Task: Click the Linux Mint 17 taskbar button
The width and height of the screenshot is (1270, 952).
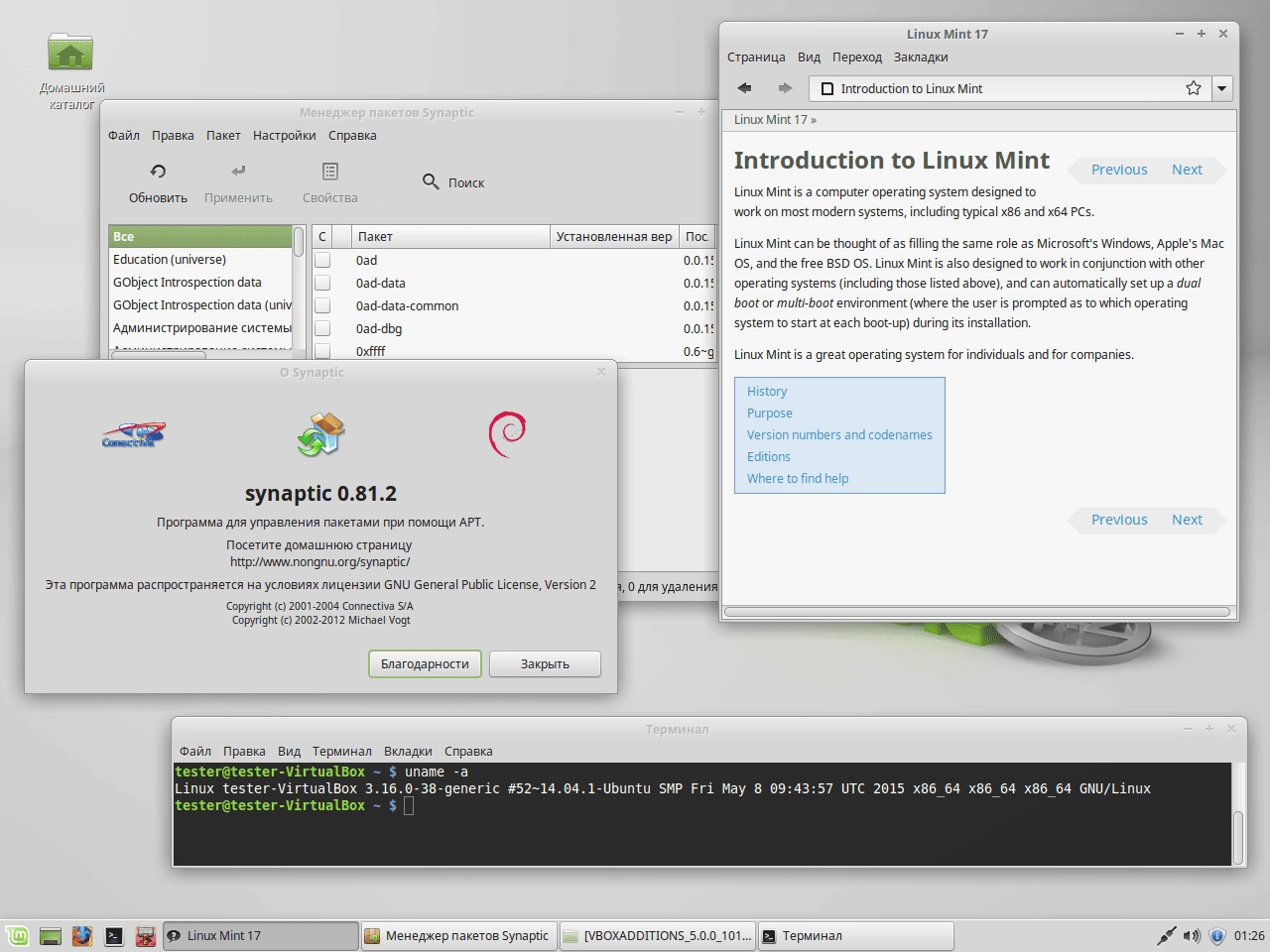Action: [260, 935]
